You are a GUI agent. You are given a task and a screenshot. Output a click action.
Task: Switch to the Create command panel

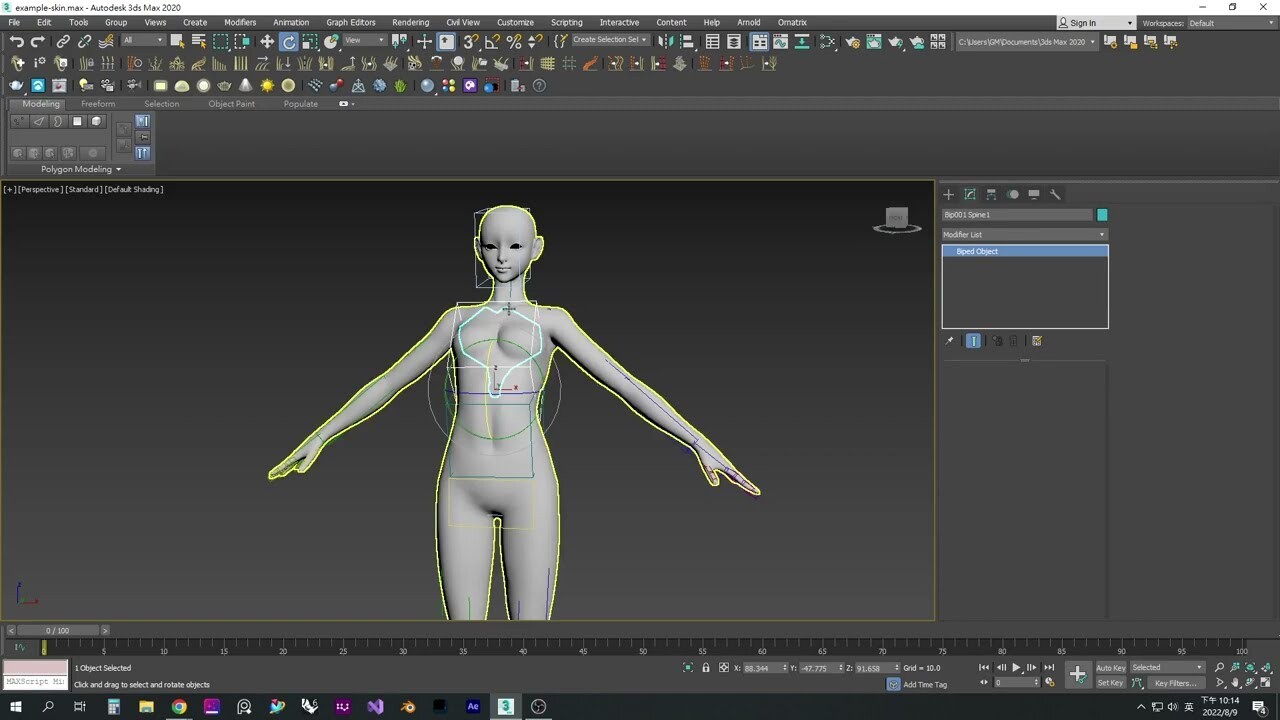point(948,194)
